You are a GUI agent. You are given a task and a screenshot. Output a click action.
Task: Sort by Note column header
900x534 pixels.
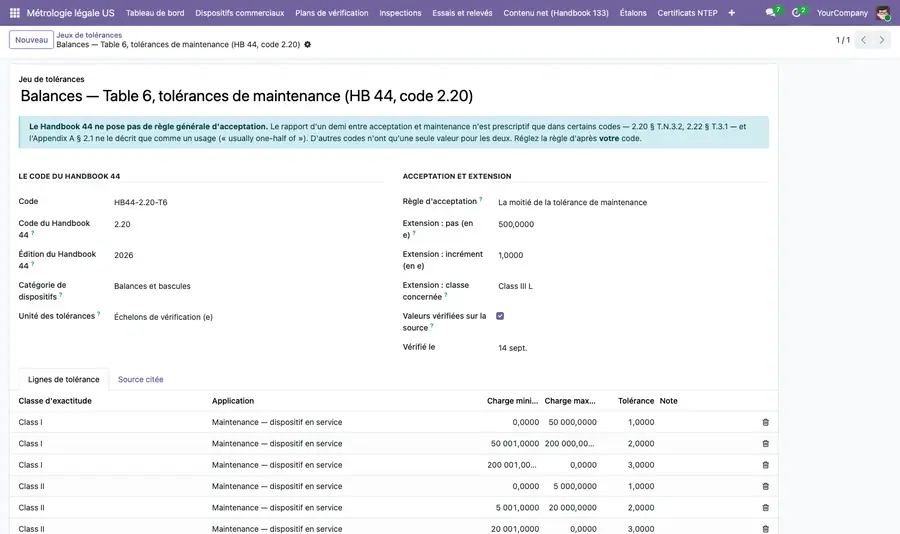668,401
